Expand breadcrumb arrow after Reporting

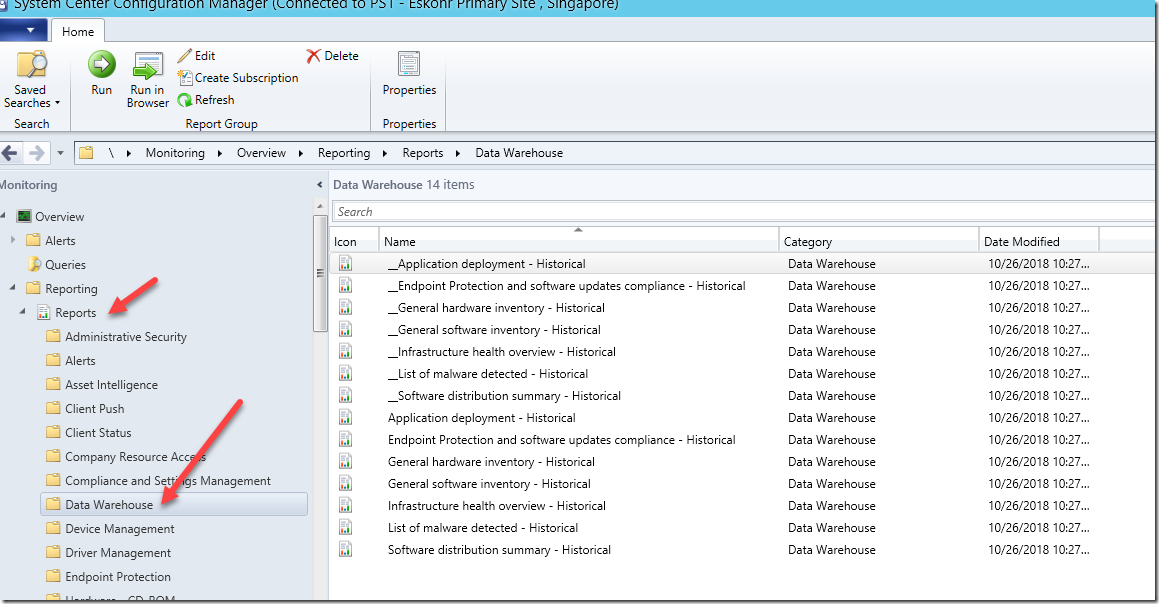[x=385, y=153]
